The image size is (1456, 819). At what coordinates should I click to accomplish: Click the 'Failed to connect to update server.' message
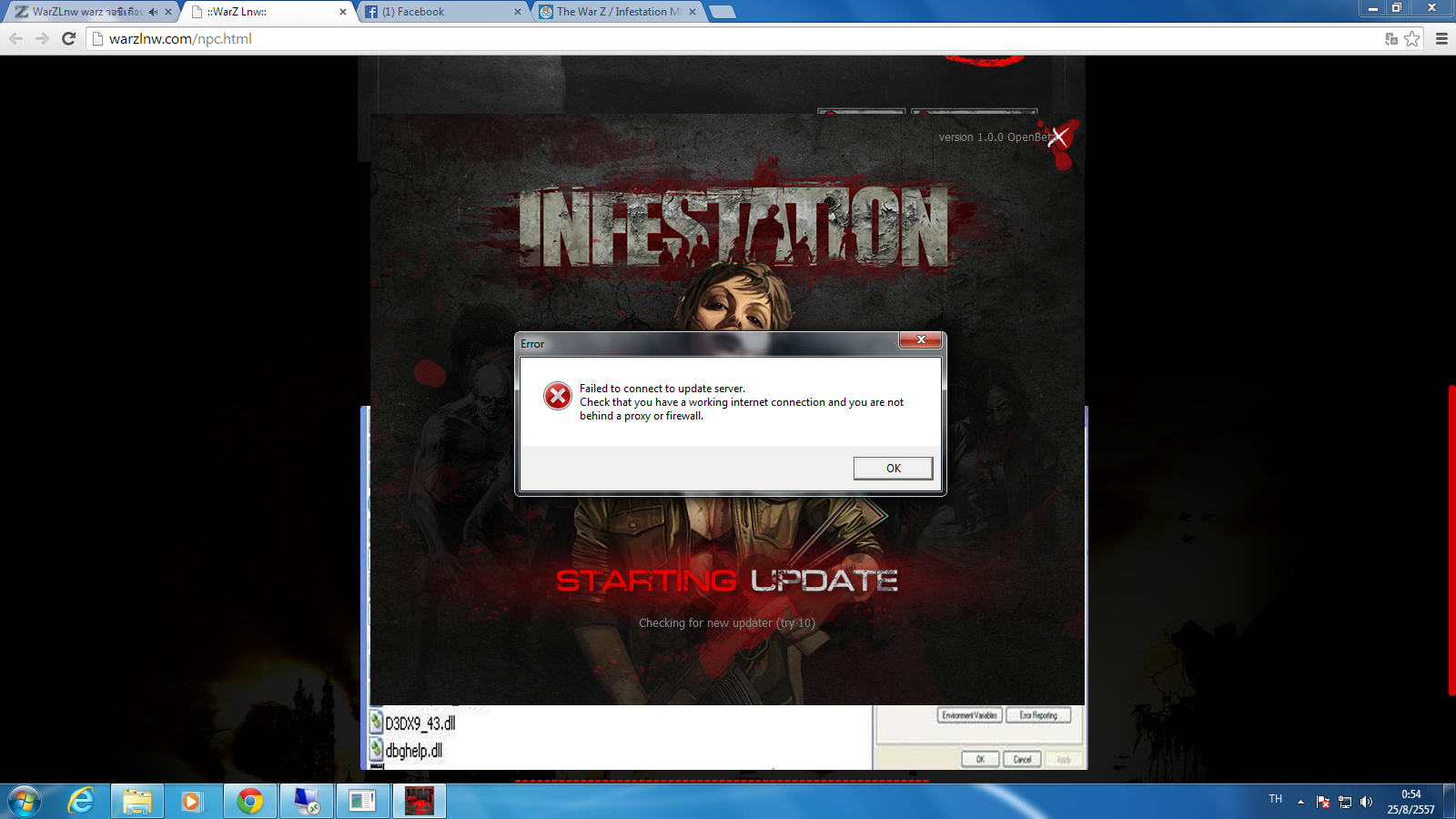(662, 389)
